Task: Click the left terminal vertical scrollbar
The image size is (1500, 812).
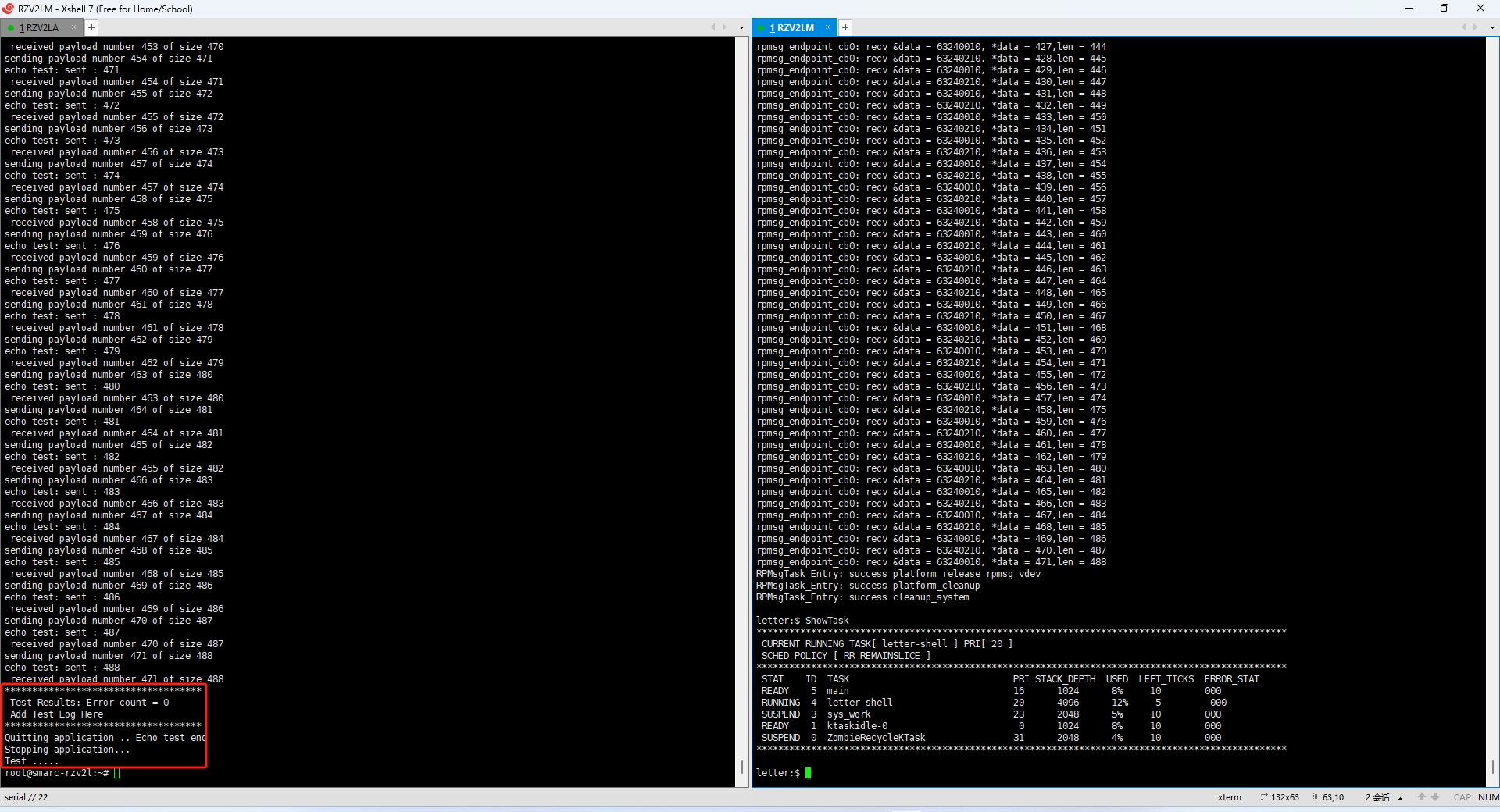Action: [x=742, y=411]
